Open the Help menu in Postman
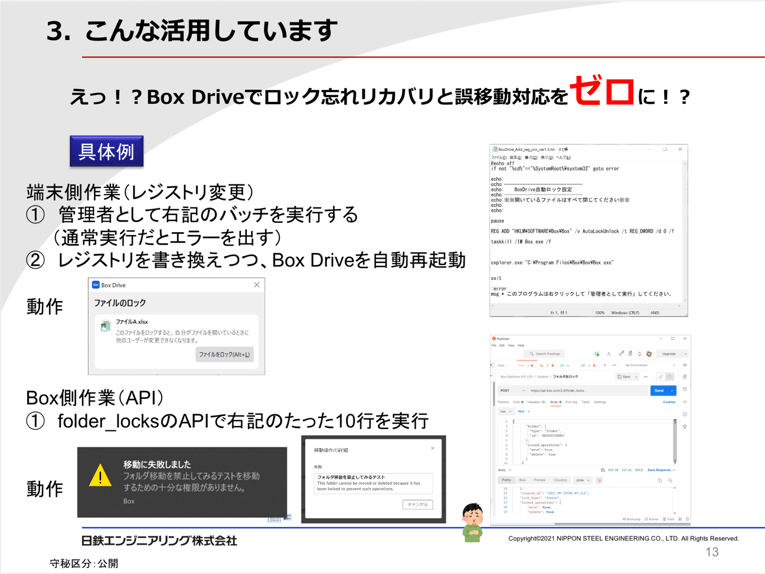Viewport: 765px width, 574px height. [521, 345]
